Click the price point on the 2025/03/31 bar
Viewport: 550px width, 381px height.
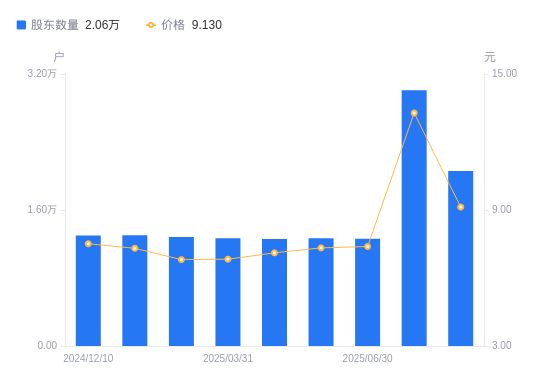tap(228, 259)
